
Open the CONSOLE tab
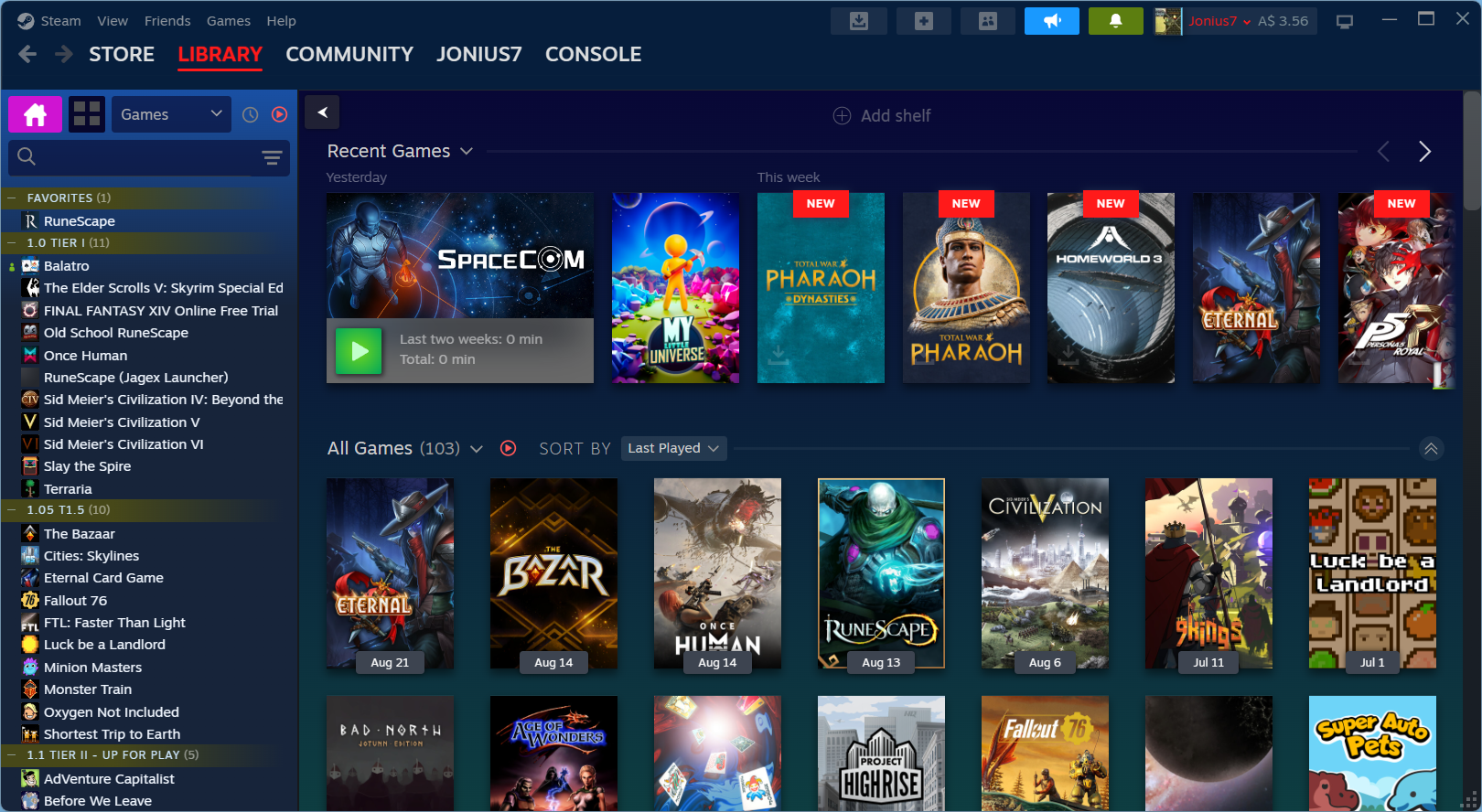[593, 54]
